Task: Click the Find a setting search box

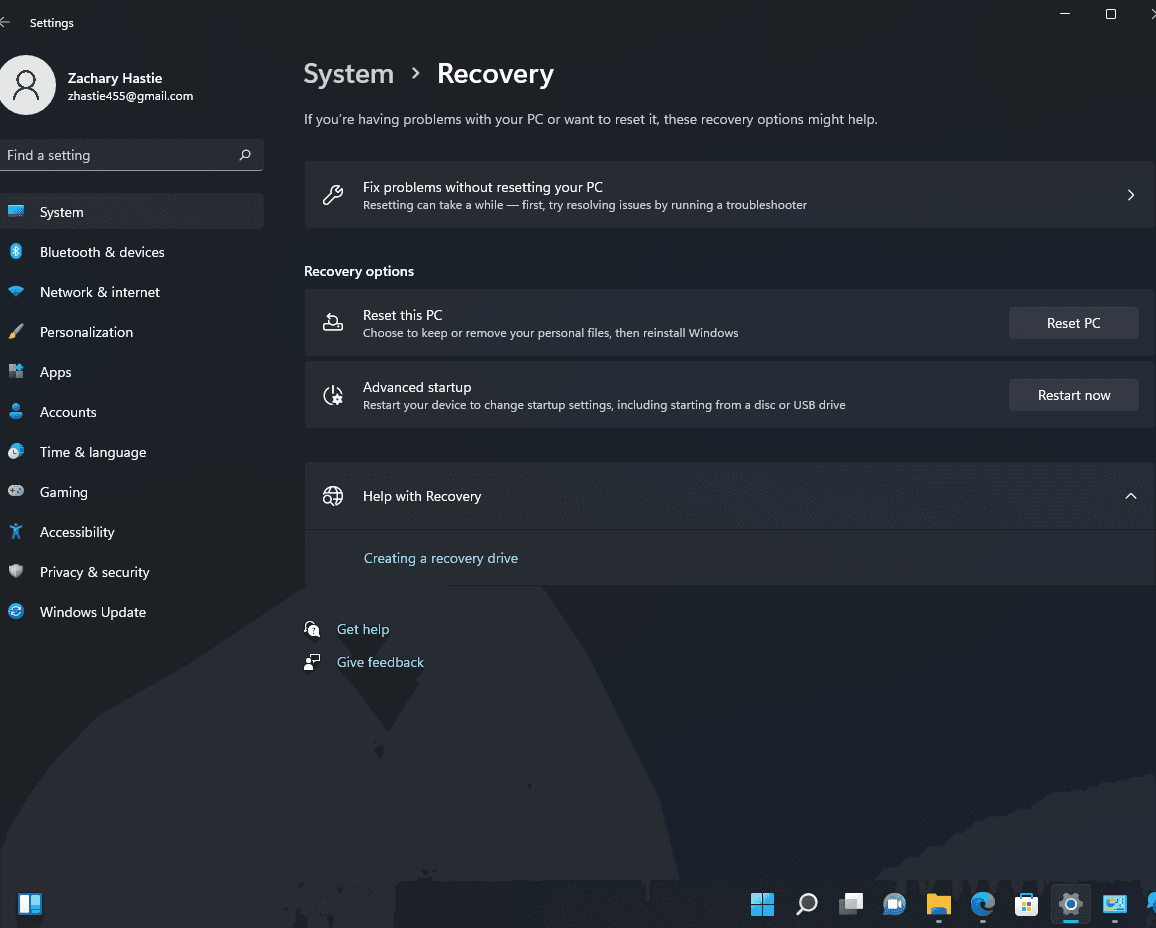Action: coord(131,155)
